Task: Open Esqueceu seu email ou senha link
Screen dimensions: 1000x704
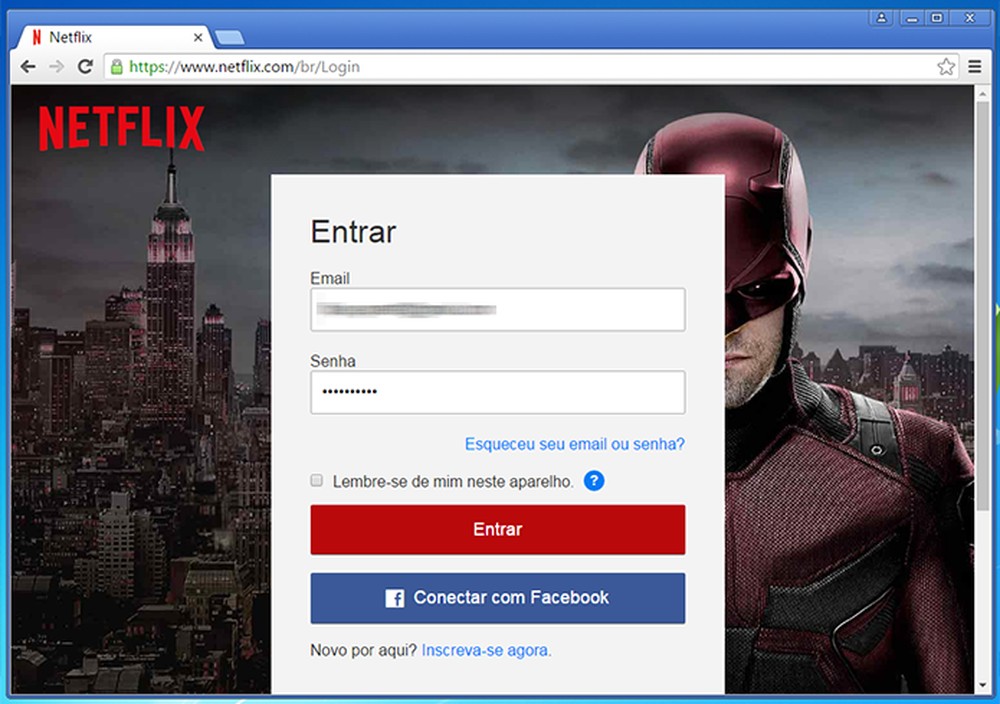Action: (x=574, y=444)
